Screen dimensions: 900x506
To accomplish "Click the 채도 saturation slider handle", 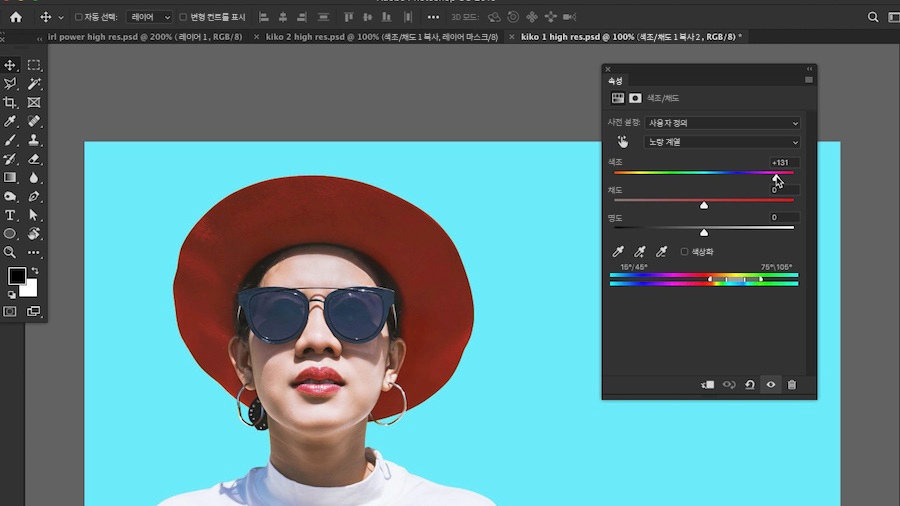I will pos(704,205).
